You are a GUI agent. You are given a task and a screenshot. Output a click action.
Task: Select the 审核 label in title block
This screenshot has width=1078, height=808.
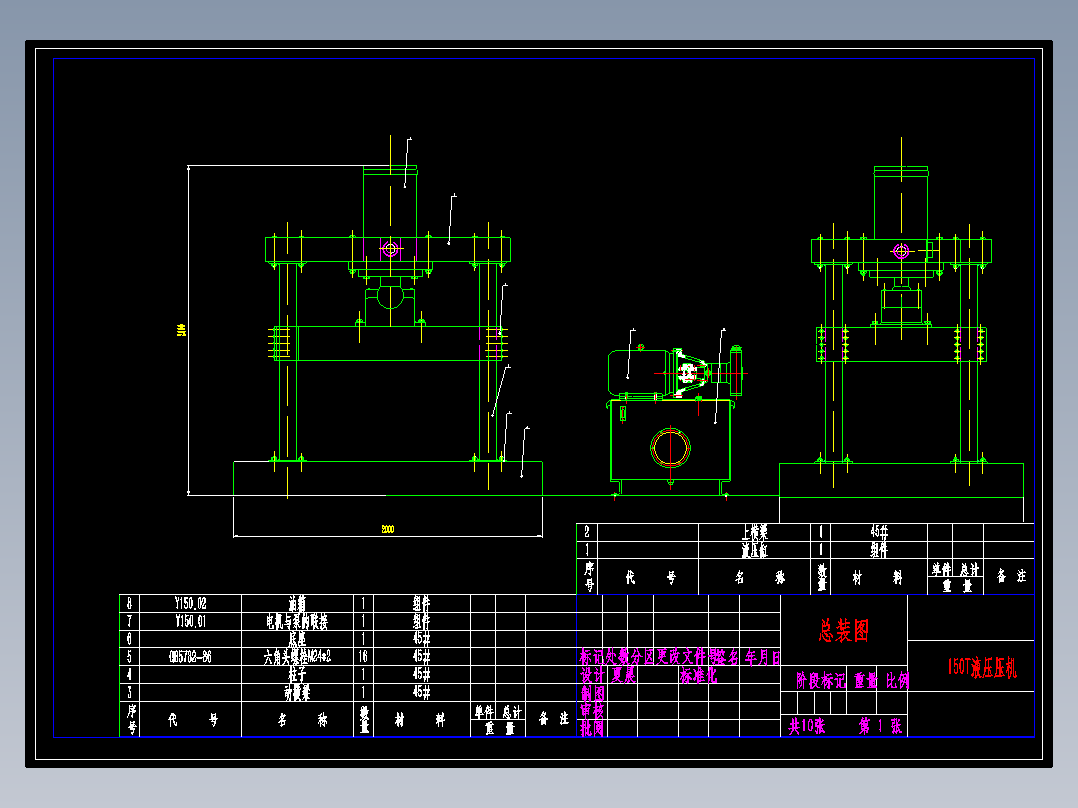pos(592,710)
